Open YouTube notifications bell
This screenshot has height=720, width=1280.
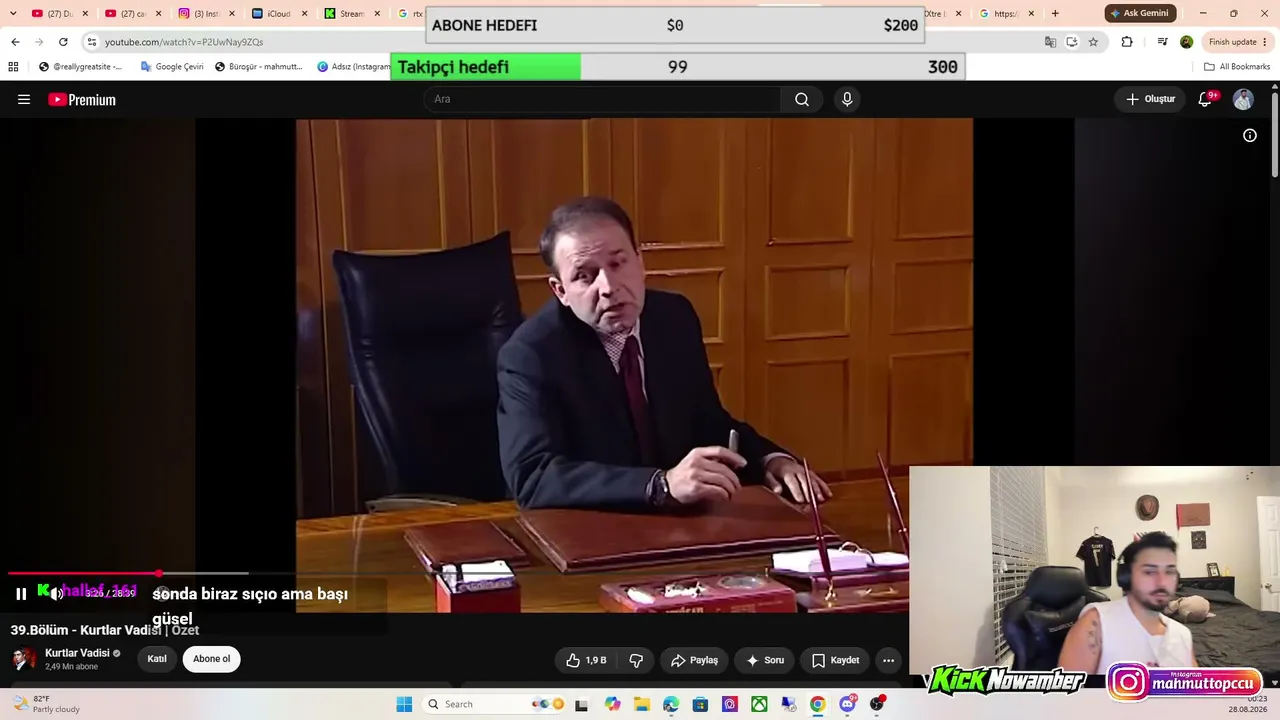click(x=1205, y=99)
